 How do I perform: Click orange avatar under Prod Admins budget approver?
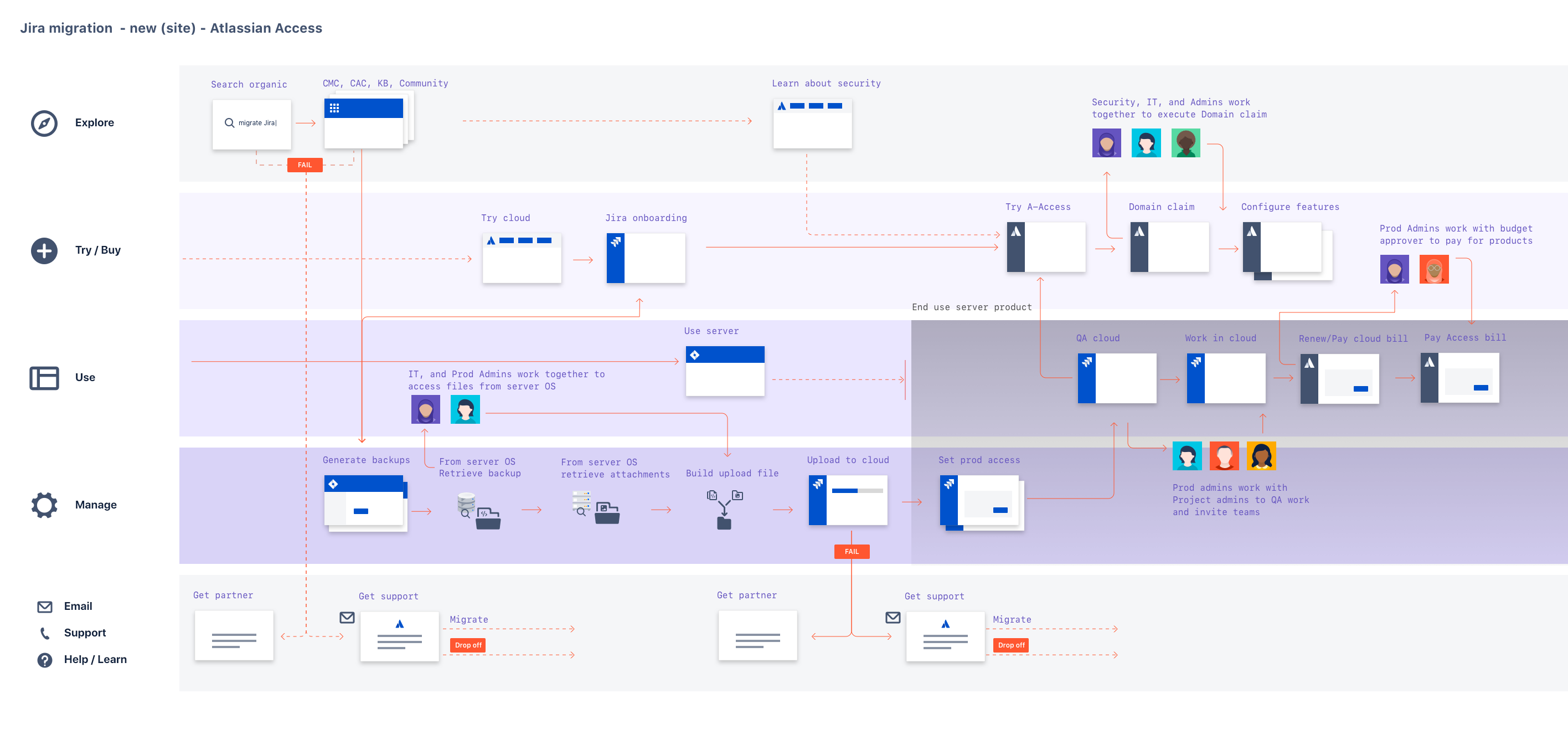coord(1433,269)
